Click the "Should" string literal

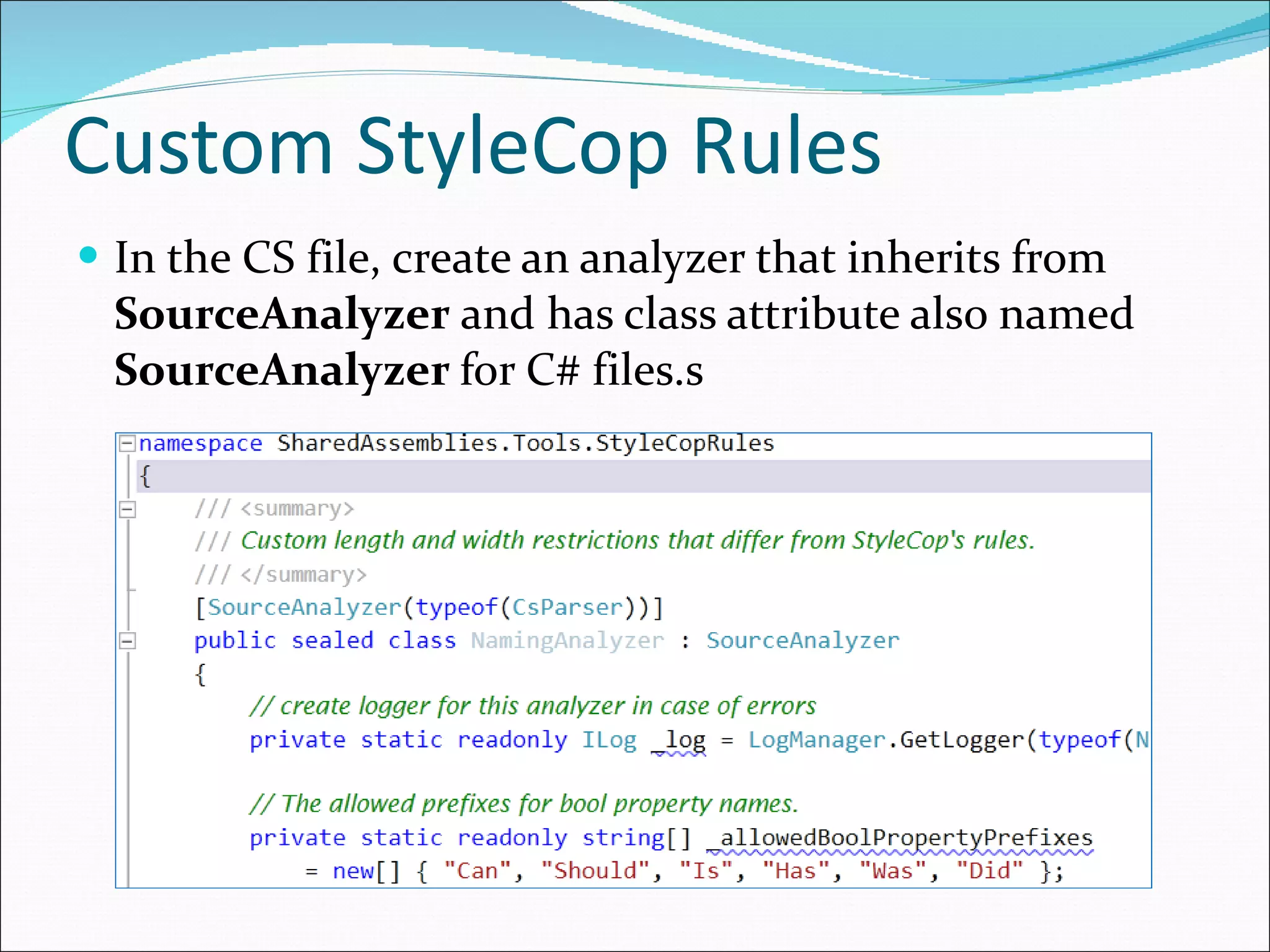[595, 871]
